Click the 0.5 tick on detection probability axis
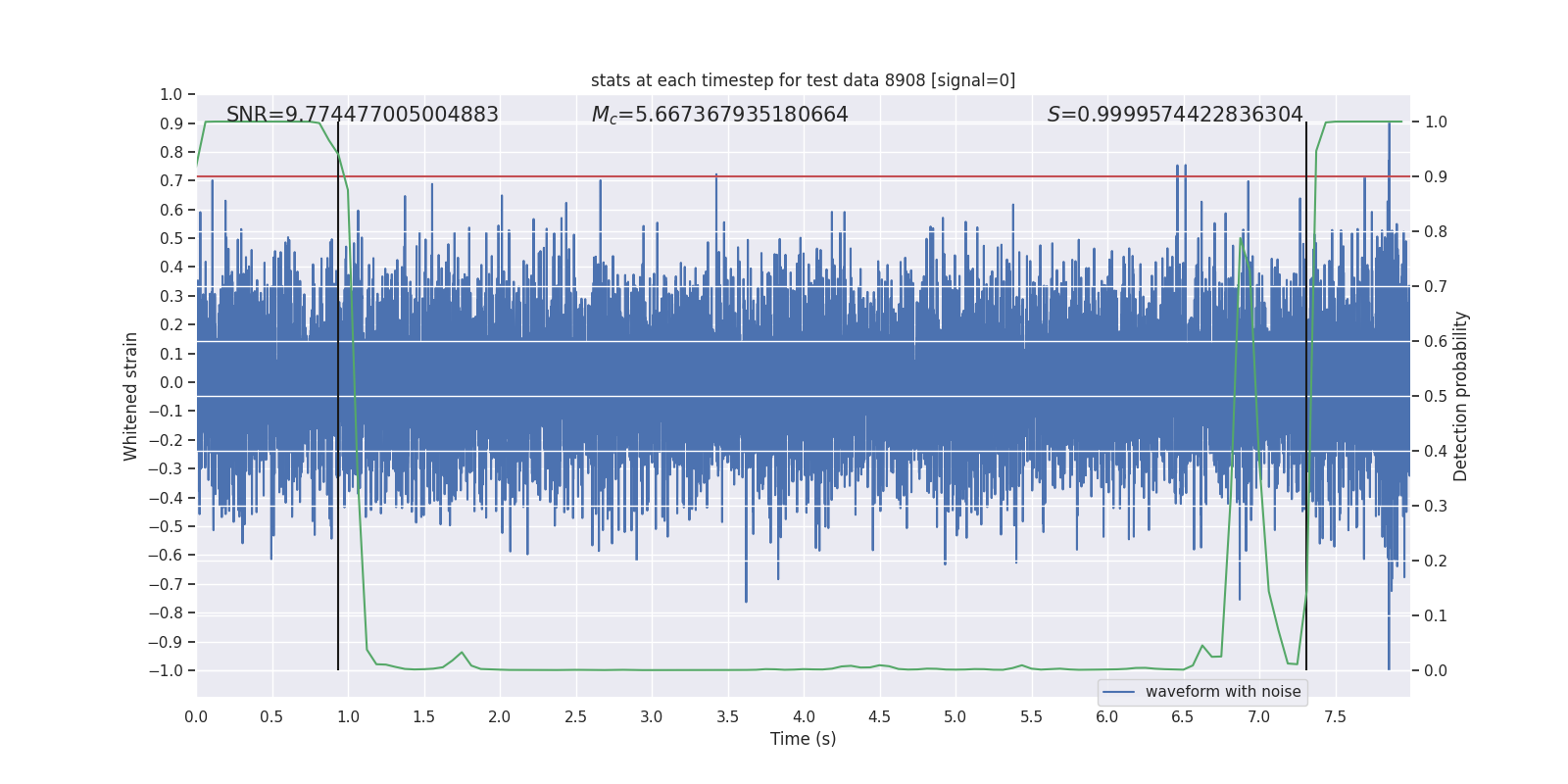This screenshot has width=1568, height=784. pyautogui.click(x=1436, y=396)
